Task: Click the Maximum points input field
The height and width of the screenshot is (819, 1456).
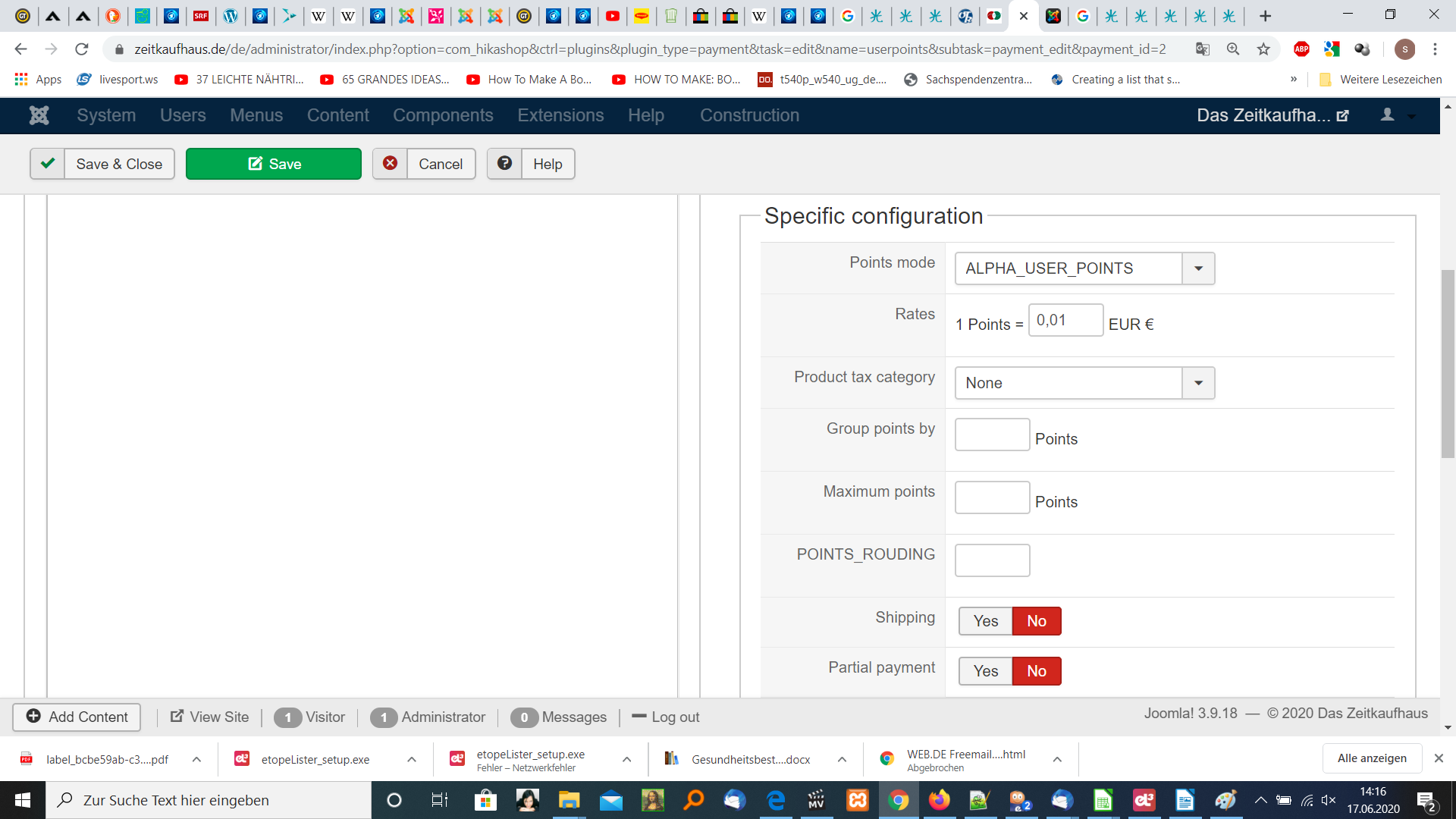Action: click(992, 498)
